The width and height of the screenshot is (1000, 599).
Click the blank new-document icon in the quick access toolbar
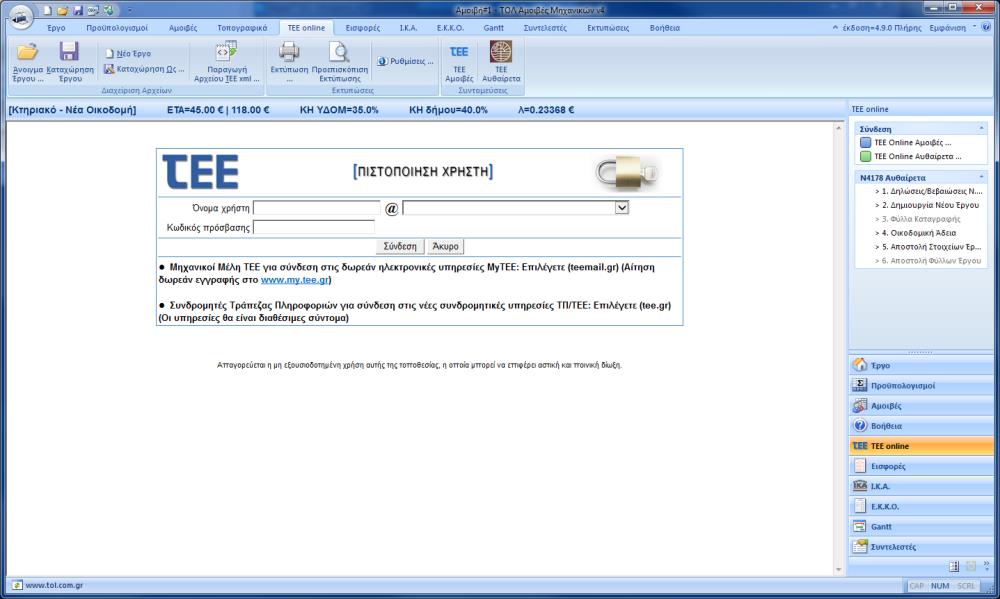(48, 10)
